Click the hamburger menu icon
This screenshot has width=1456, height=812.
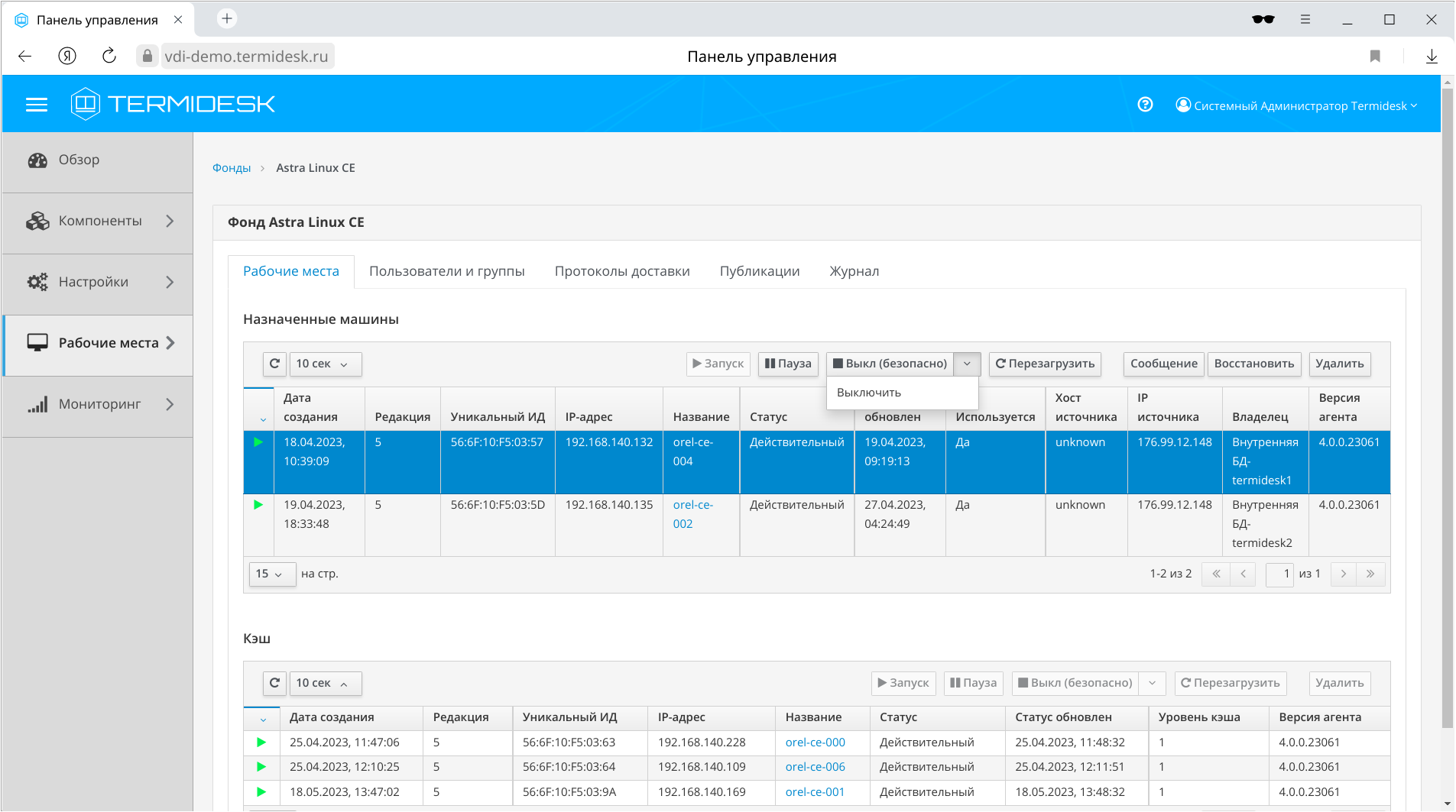(36, 104)
